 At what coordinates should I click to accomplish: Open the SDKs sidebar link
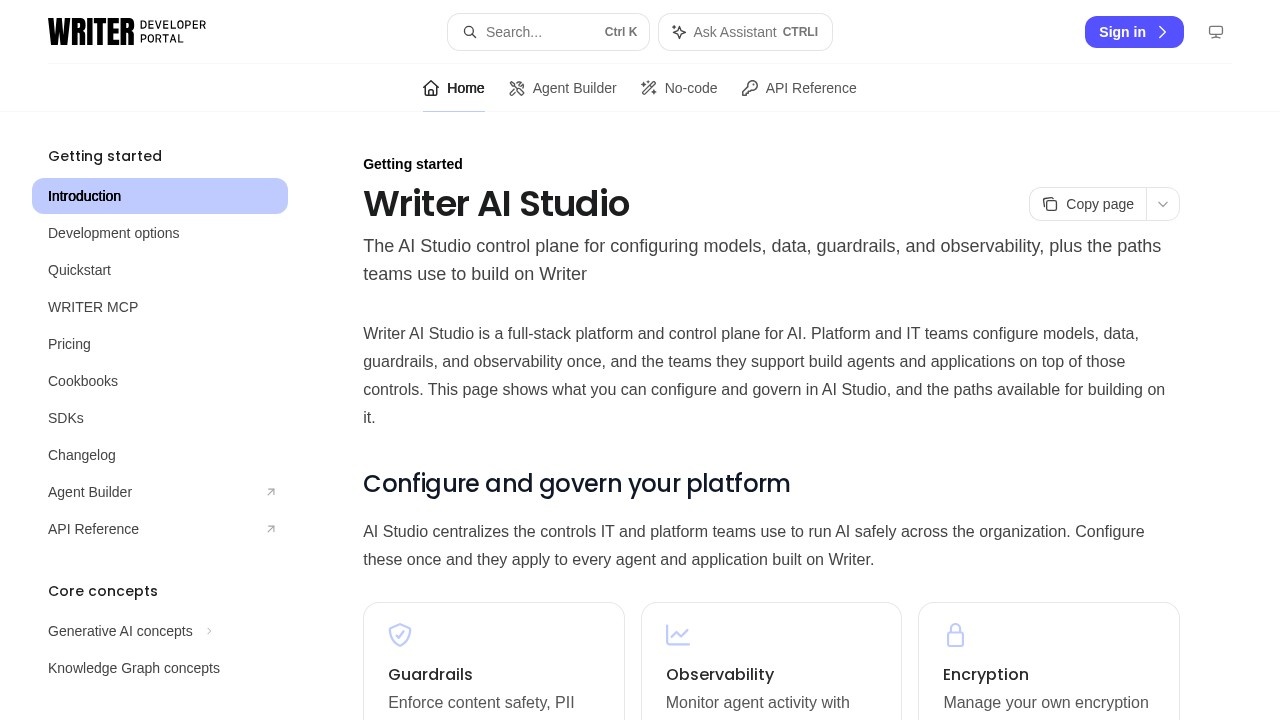tap(160, 418)
